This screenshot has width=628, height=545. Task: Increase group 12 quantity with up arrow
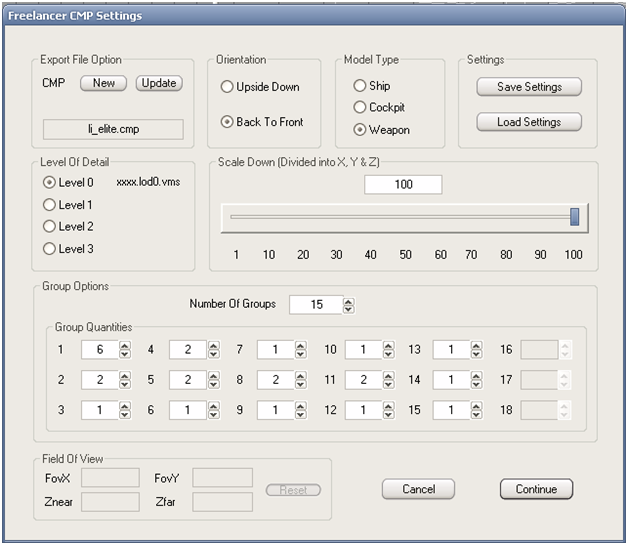click(x=388, y=406)
